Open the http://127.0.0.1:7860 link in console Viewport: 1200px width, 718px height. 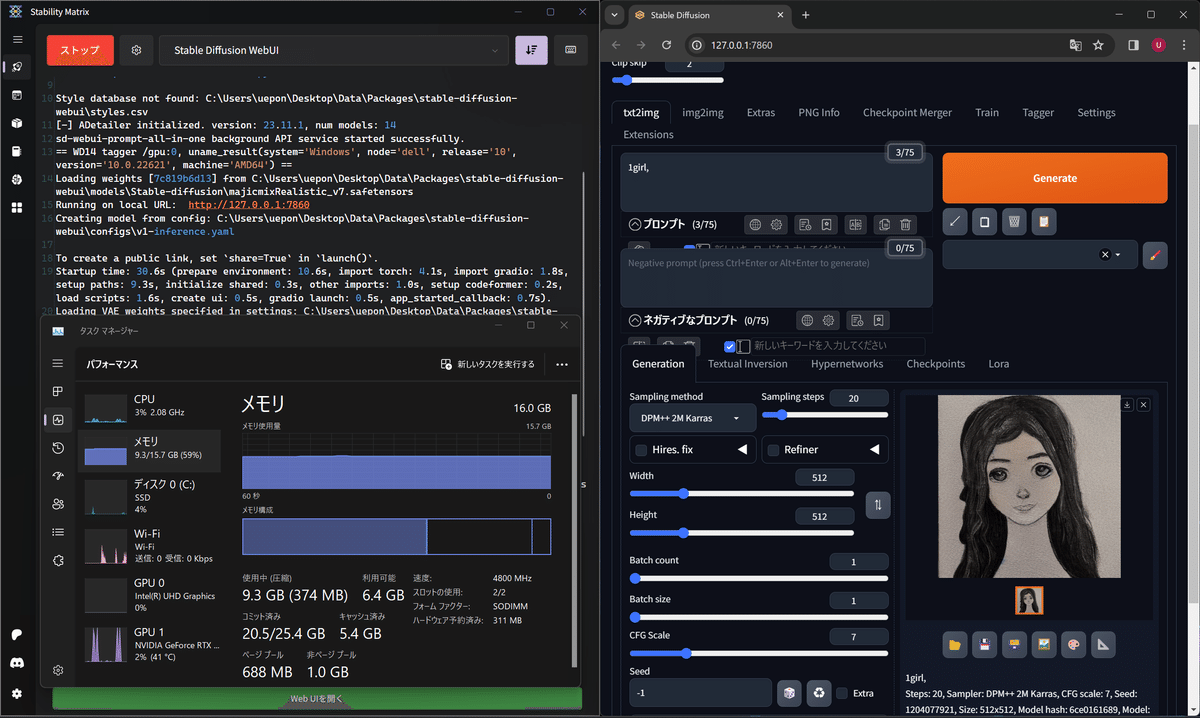[x=248, y=205]
